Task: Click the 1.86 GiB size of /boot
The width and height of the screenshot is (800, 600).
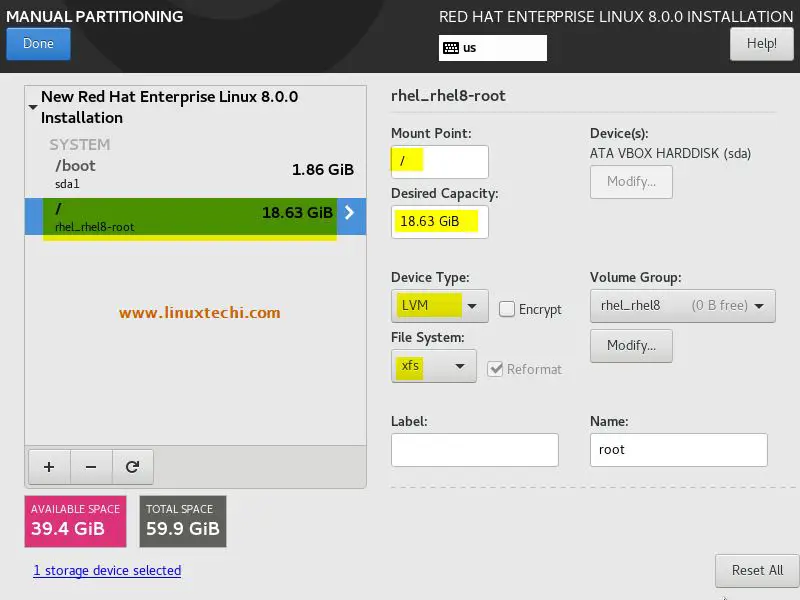Action: [x=322, y=169]
